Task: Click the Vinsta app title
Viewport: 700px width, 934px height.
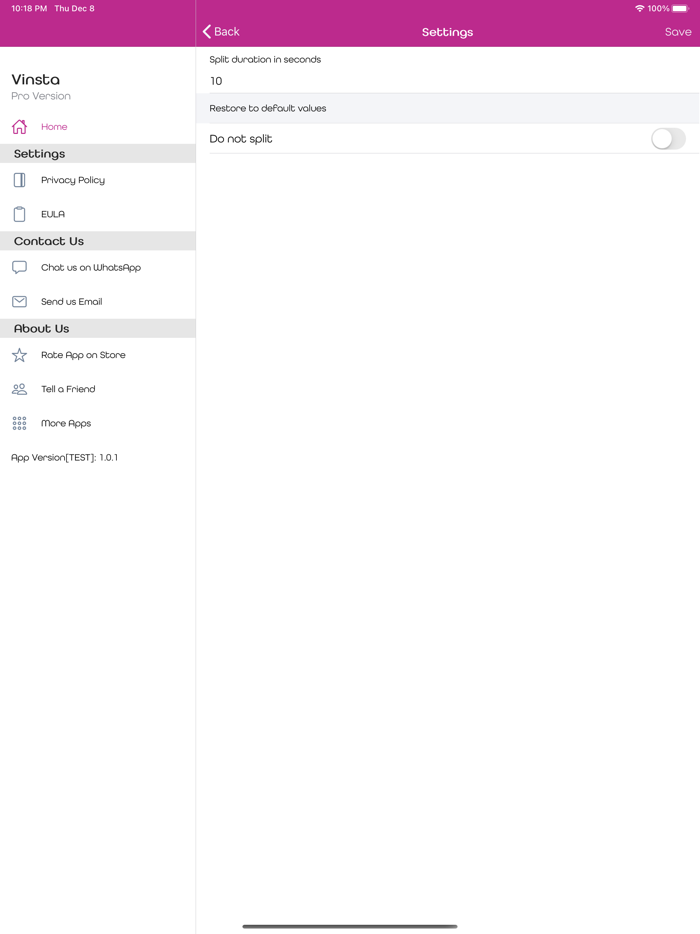Action: [36, 80]
